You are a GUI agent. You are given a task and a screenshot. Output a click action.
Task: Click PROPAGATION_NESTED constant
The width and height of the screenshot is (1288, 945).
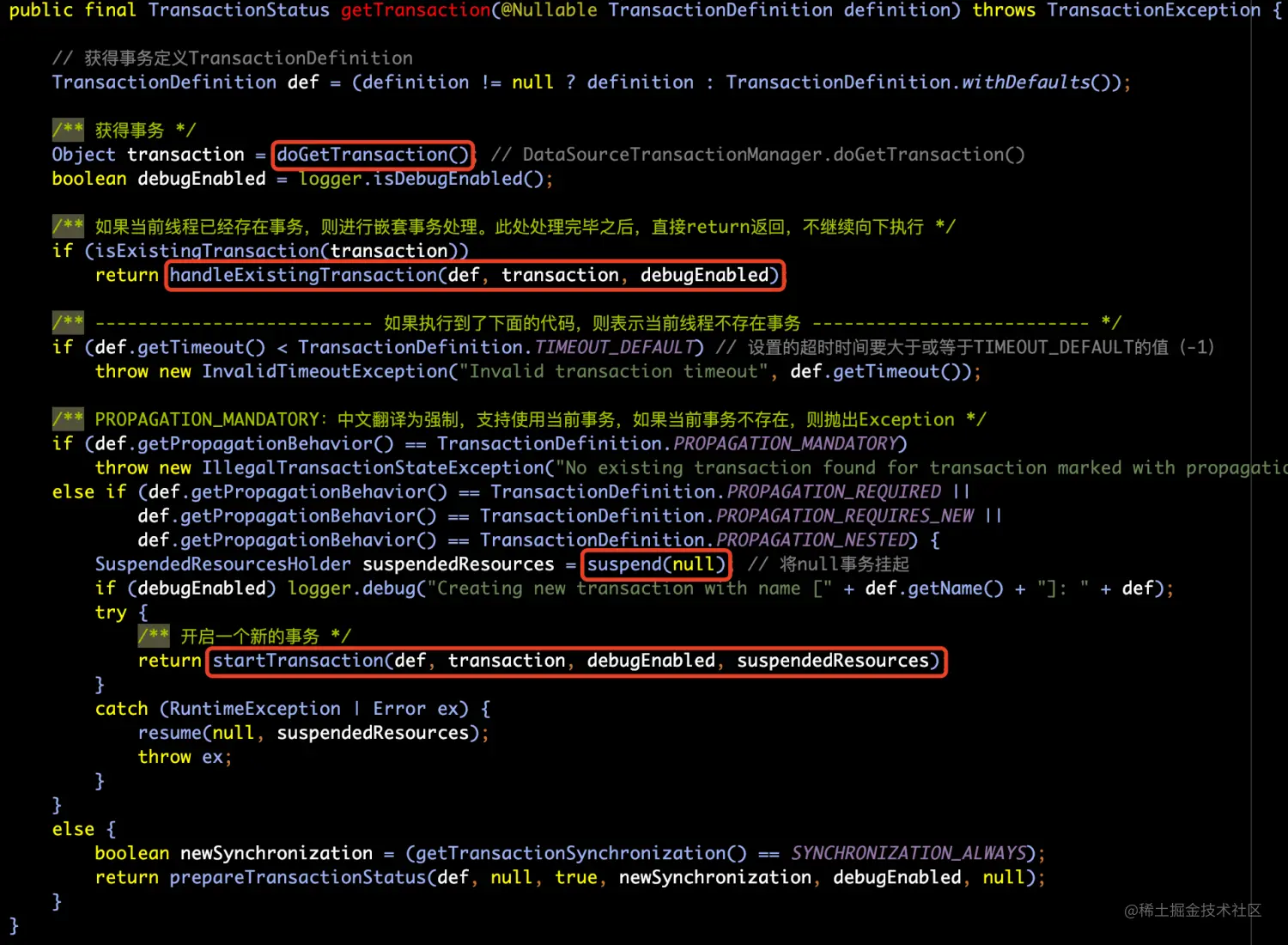(813, 540)
